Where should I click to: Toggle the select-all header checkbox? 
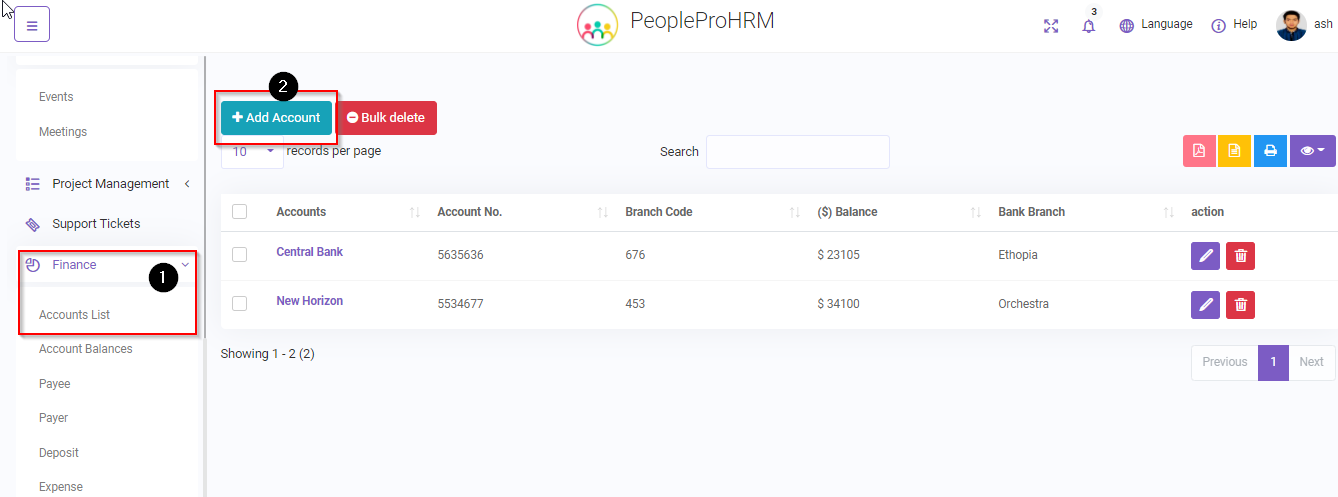point(239,212)
